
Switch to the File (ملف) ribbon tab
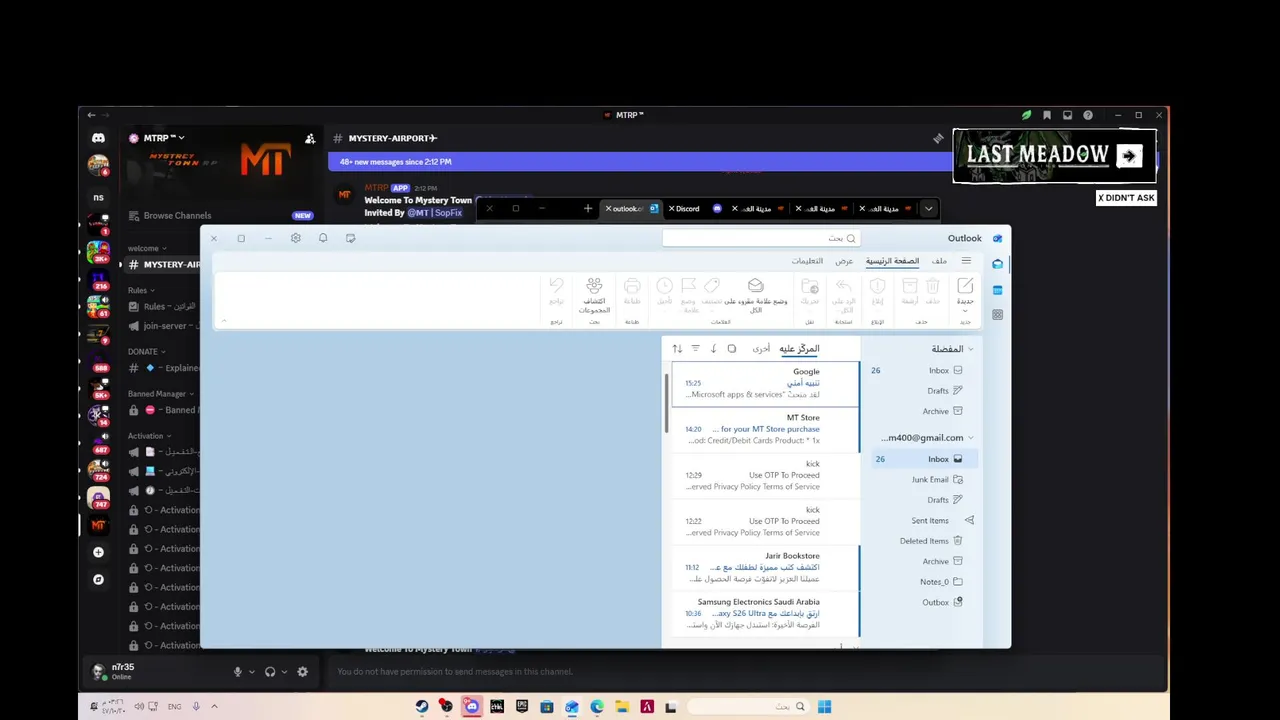(939, 261)
